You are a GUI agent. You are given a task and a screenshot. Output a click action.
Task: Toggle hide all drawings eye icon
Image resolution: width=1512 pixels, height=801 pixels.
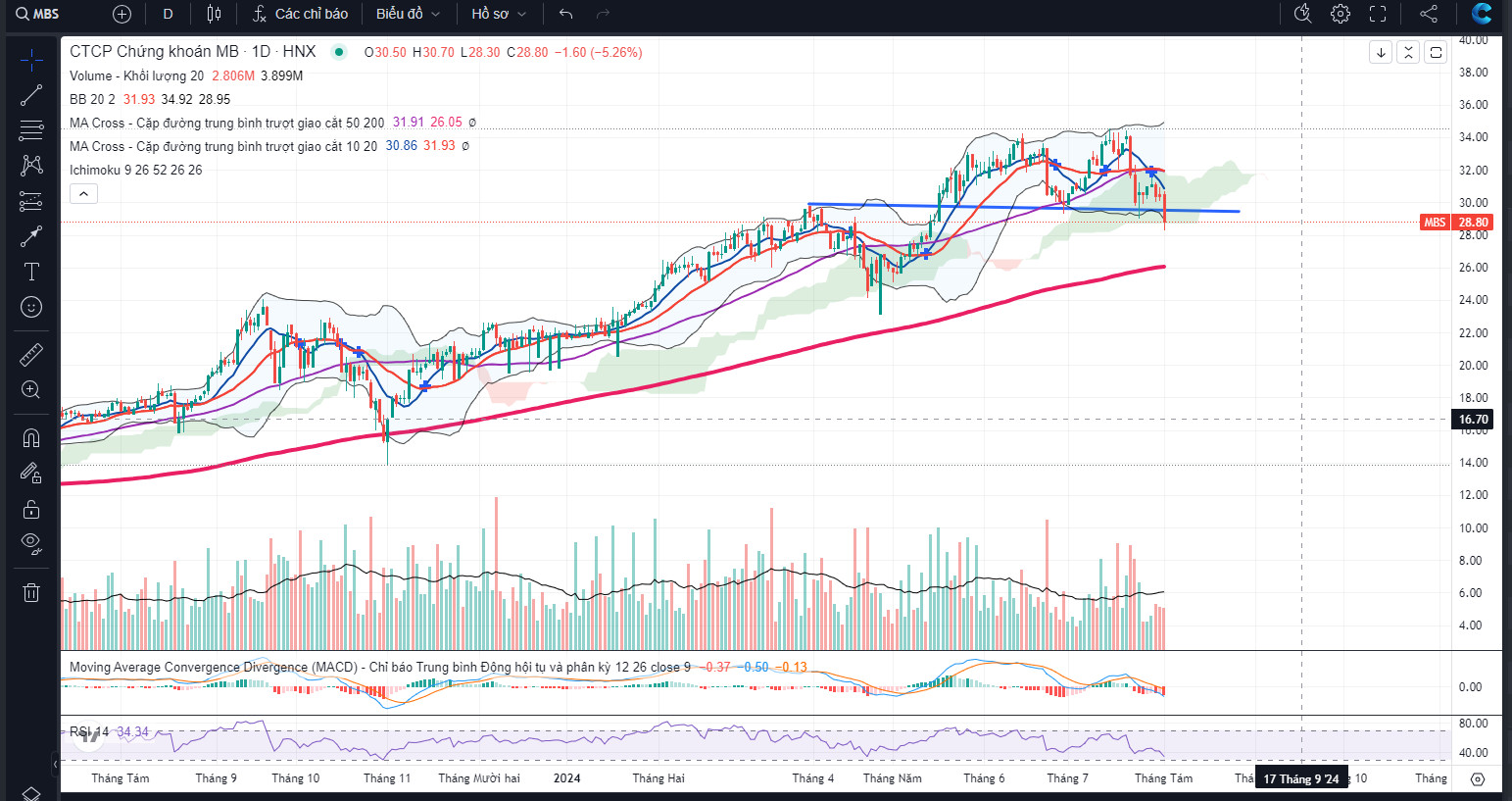pyautogui.click(x=31, y=544)
